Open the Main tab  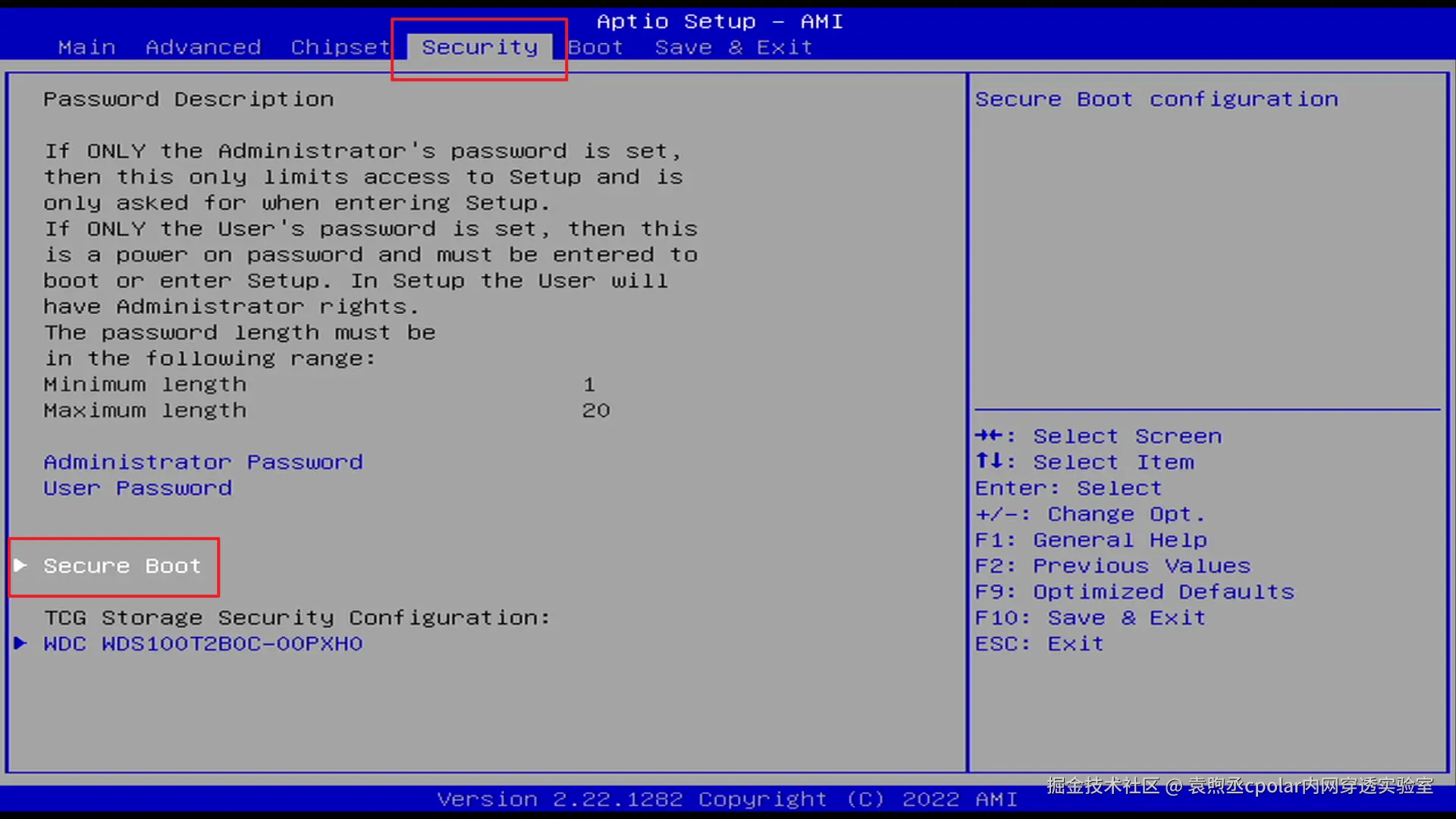(x=86, y=47)
